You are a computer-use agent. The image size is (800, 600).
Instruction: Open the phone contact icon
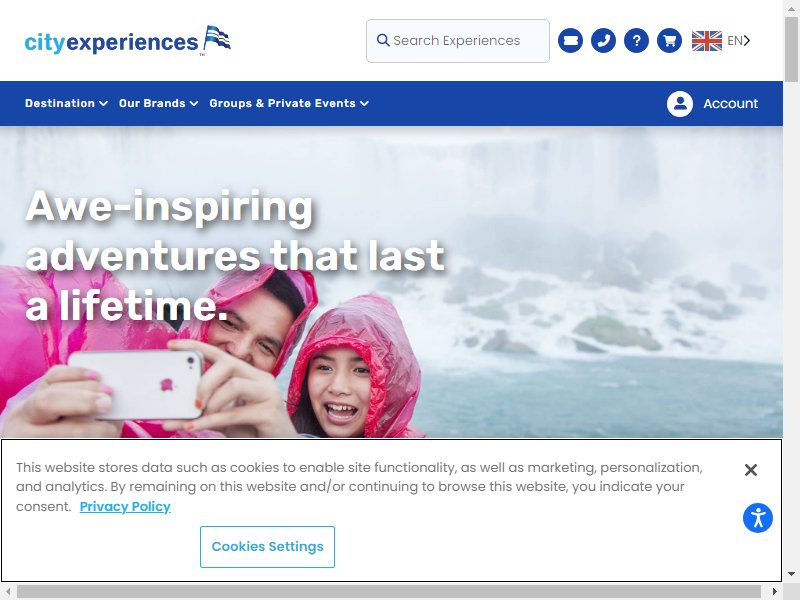pyautogui.click(x=603, y=41)
